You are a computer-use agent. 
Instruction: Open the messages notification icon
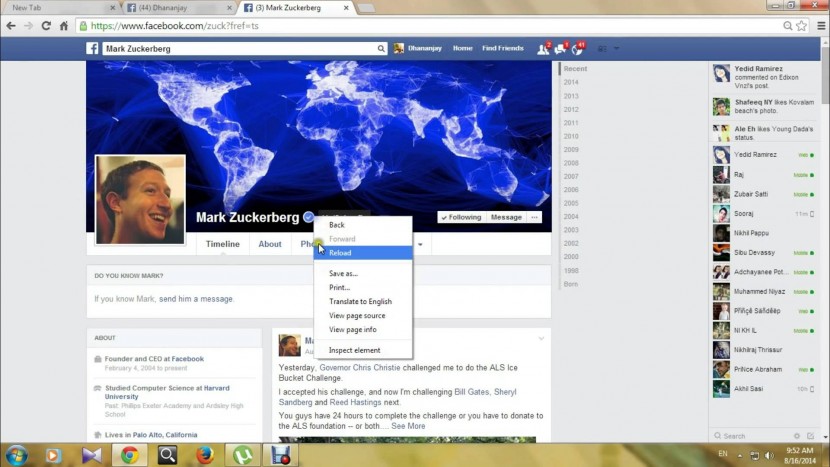tap(562, 48)
